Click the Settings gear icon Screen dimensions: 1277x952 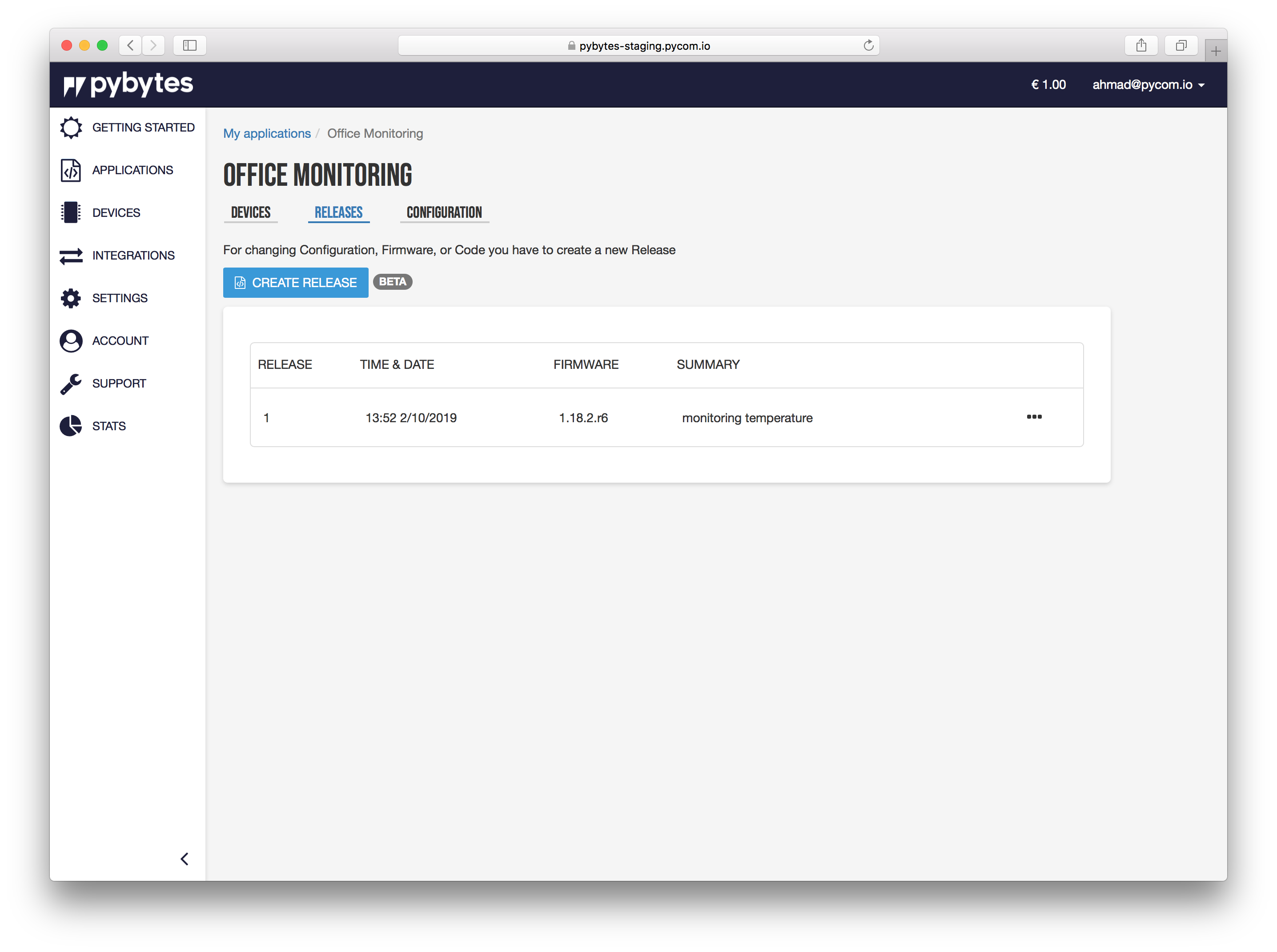[71, 298]
